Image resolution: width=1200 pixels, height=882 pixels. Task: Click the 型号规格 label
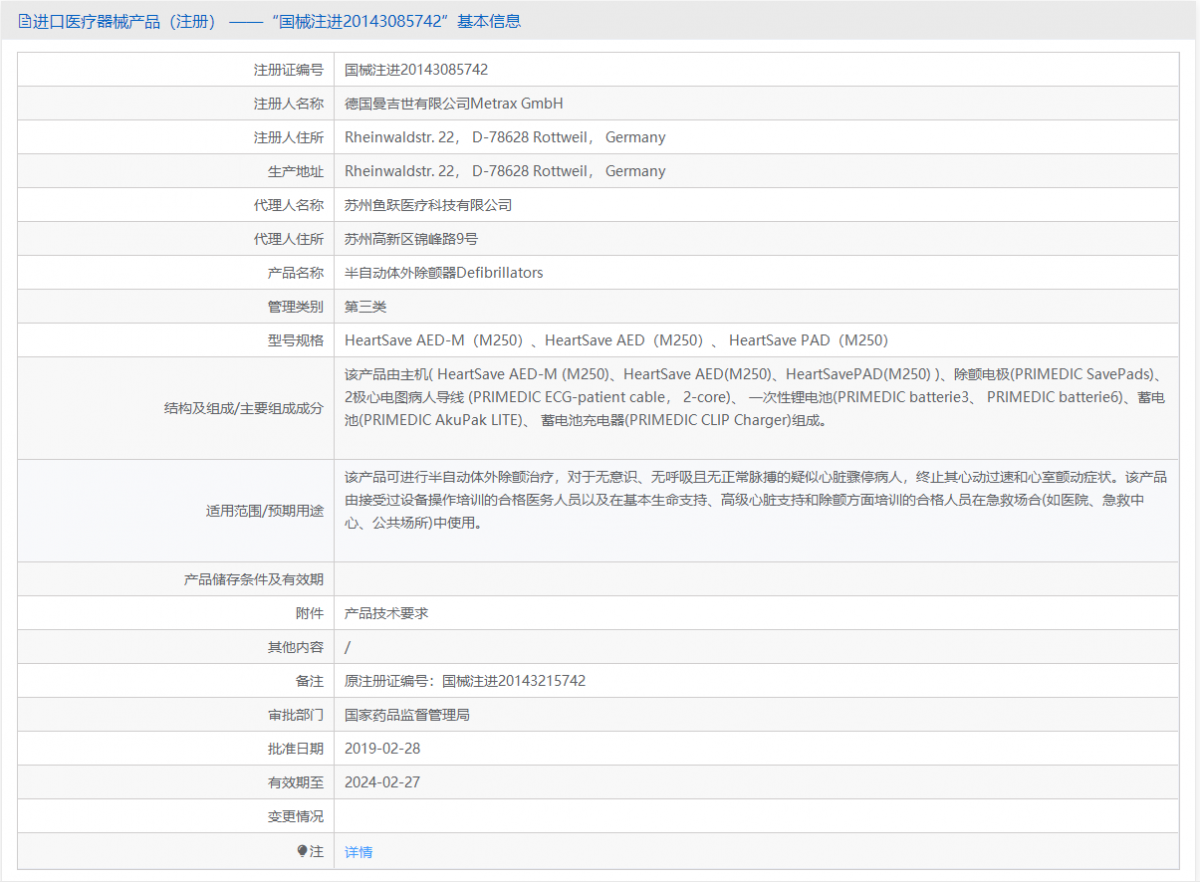296,340
